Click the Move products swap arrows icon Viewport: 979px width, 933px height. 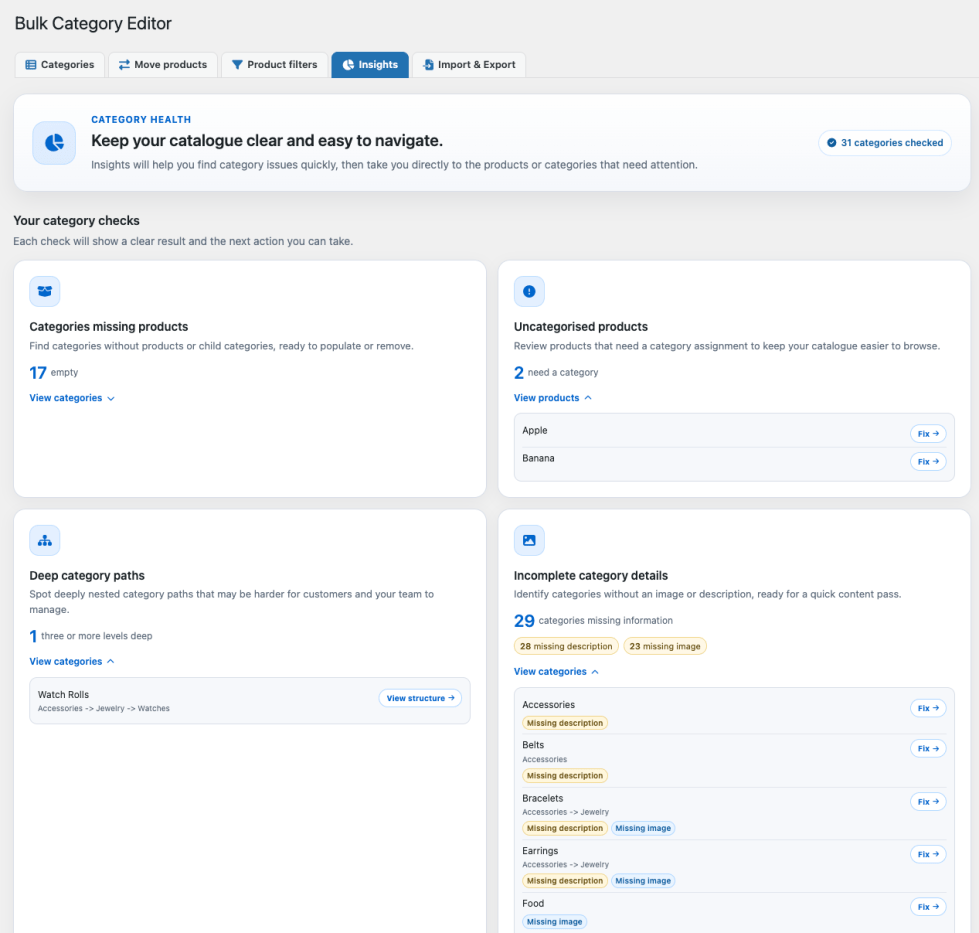(124, 64)
